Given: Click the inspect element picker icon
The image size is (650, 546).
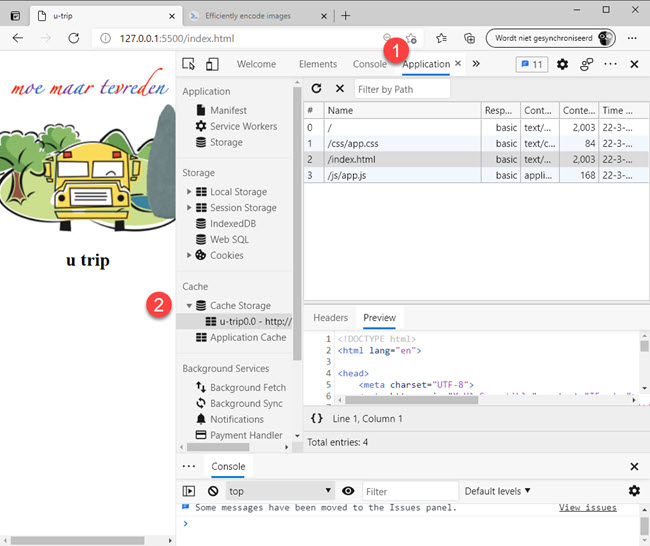Looking at the screenshot, I should pos(189,64).
